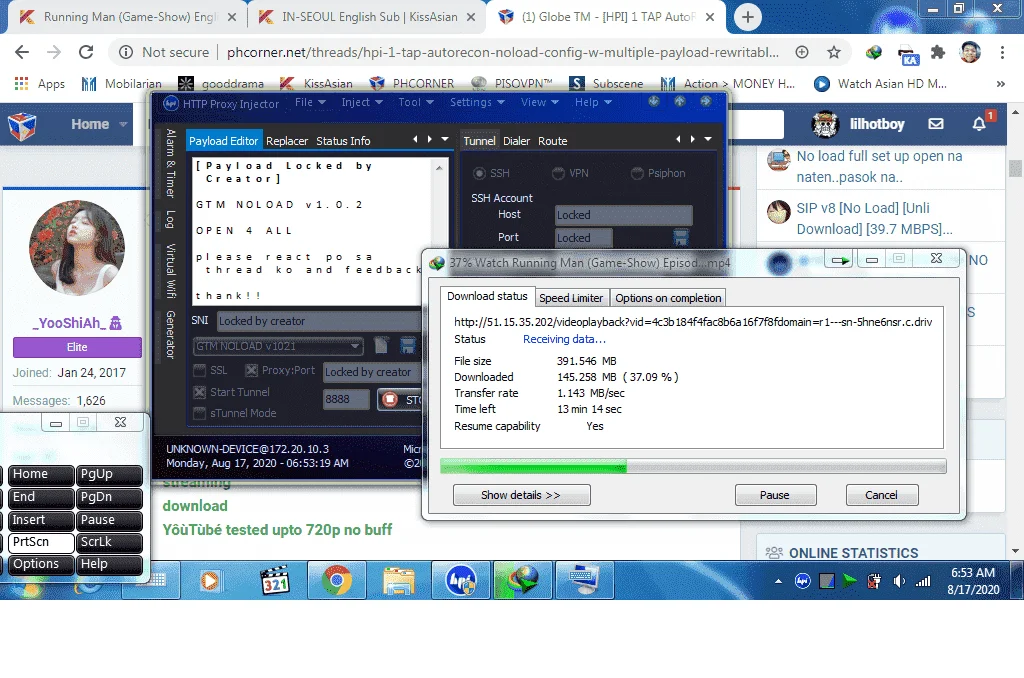The image size is (1024, 678).
Task: Click YooShiAh profile picture
Action: 76,249
